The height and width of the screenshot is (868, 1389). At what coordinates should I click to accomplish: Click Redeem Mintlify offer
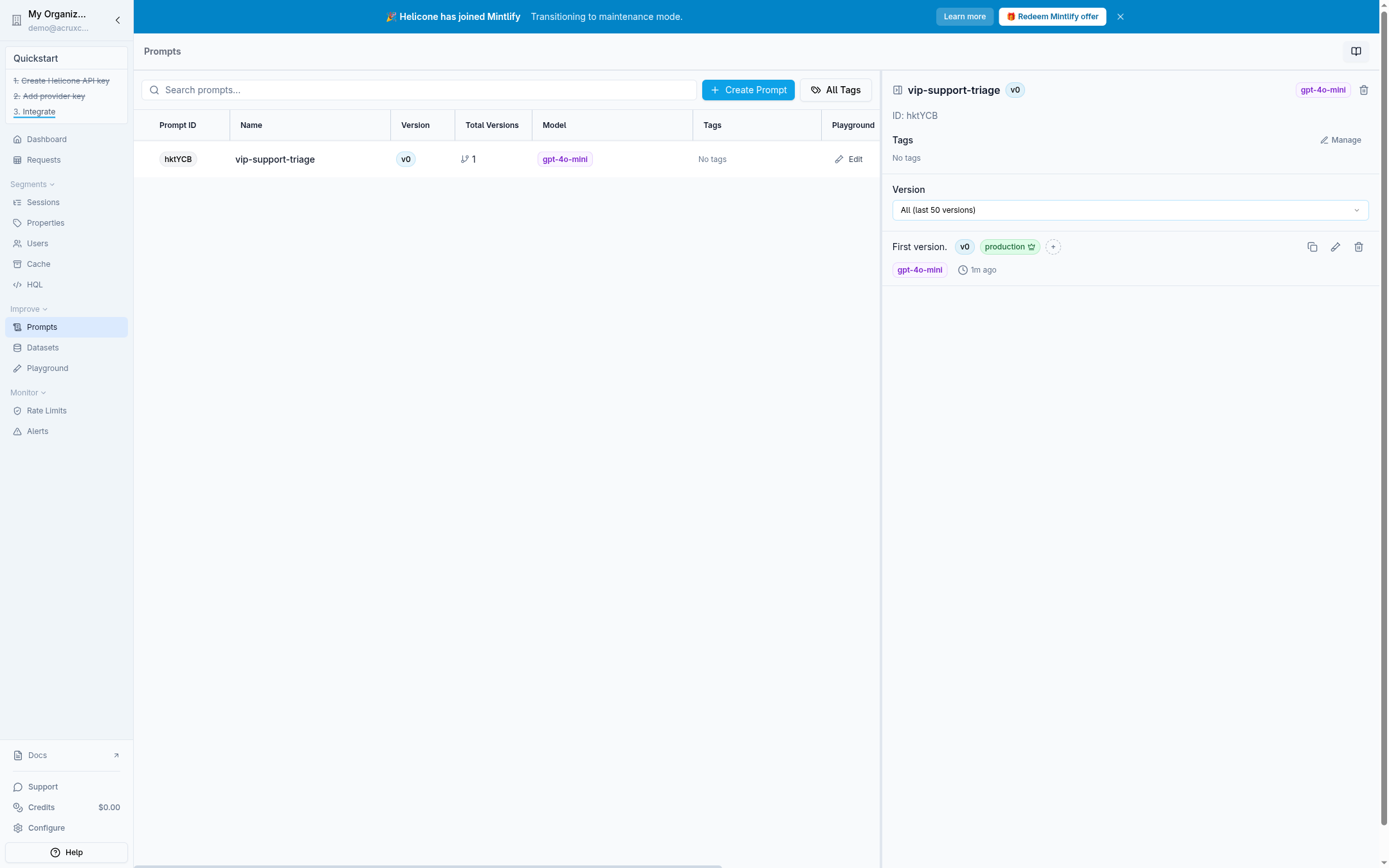[x=1052, y=17]
